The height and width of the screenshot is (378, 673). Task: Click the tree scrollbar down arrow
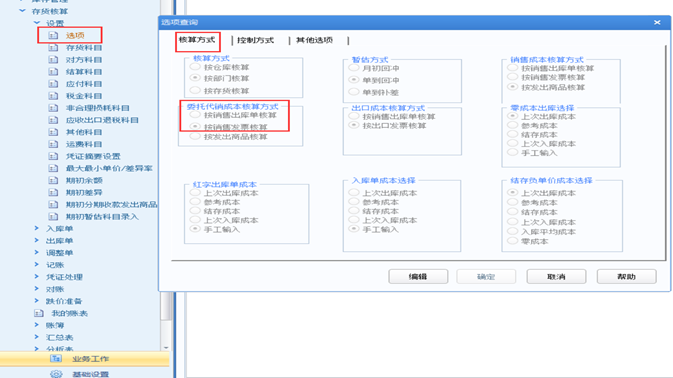point(166,348)
